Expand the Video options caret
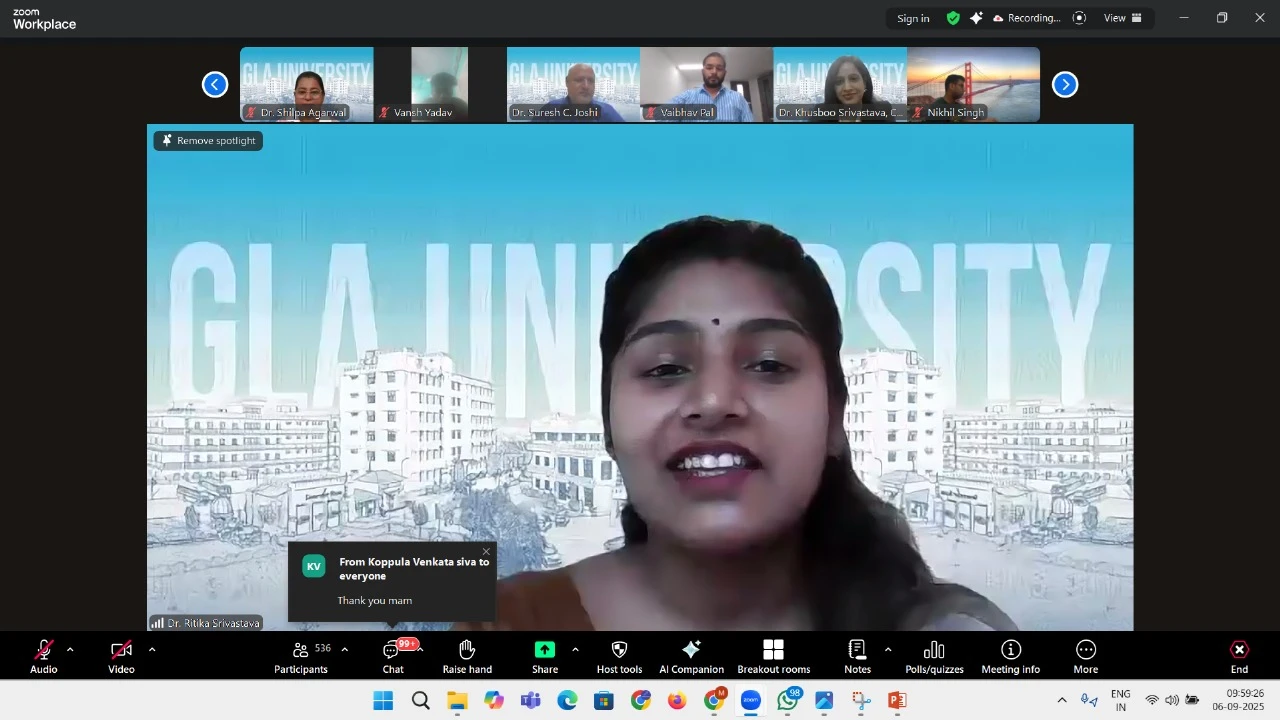Image resolution: width=1280 pixels, height=720 pixels. coord(152,650)
